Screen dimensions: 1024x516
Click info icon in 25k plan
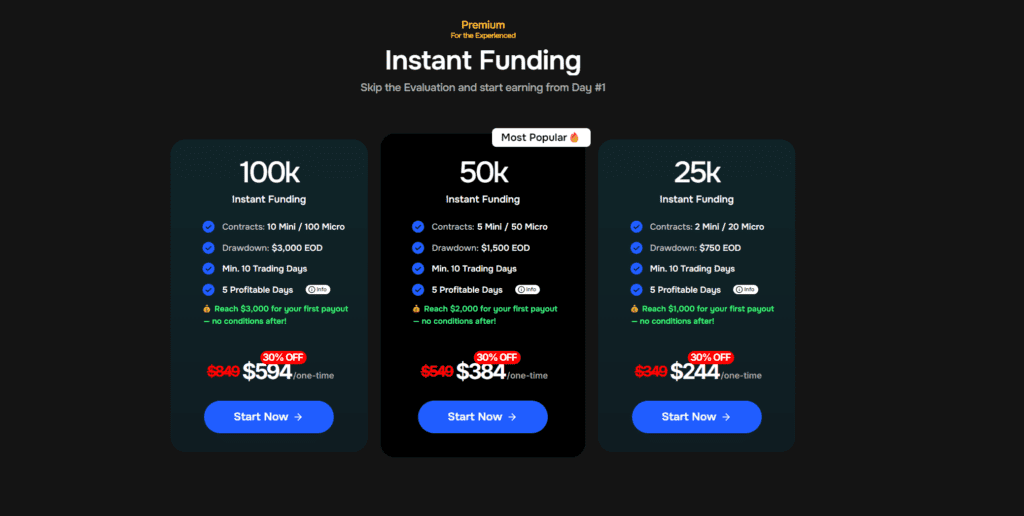[x=745, y=289]
